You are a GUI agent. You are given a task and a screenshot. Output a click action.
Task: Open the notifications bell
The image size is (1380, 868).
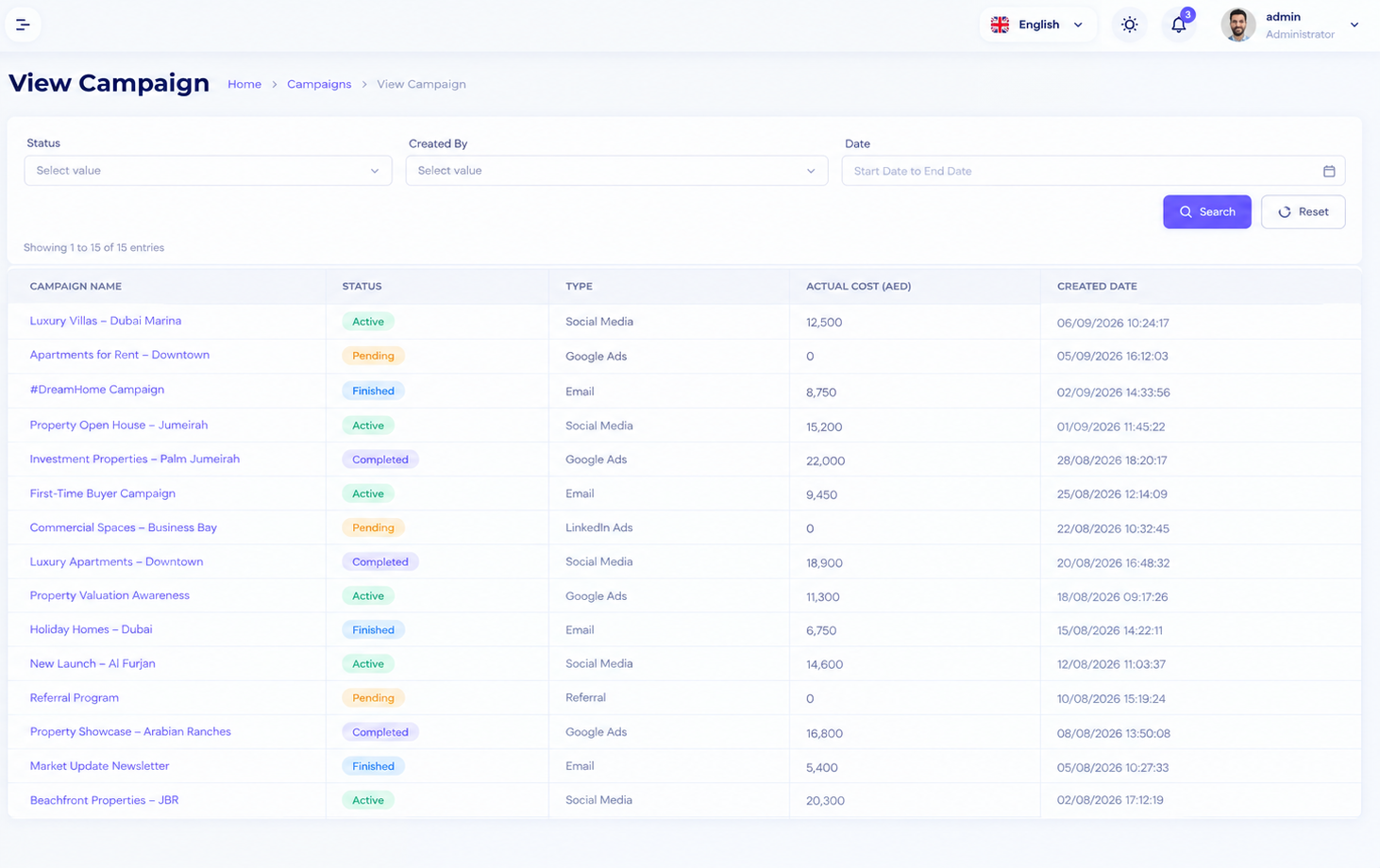[x=1179, y=25]
